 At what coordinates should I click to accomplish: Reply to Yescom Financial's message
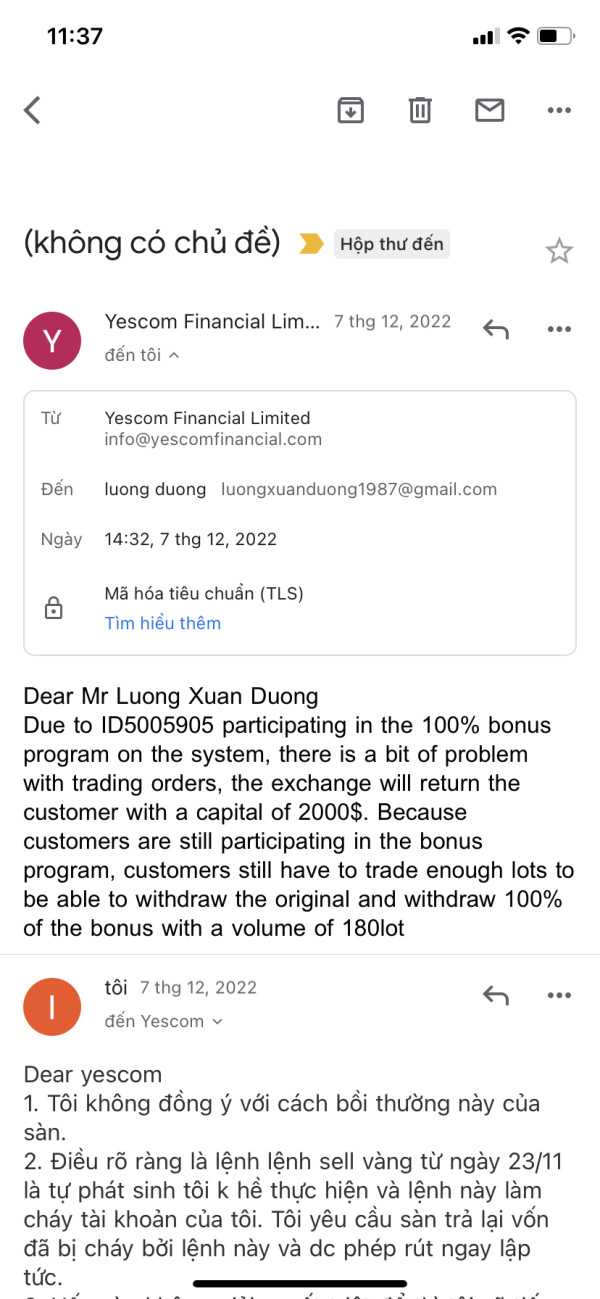coord(496,329)
